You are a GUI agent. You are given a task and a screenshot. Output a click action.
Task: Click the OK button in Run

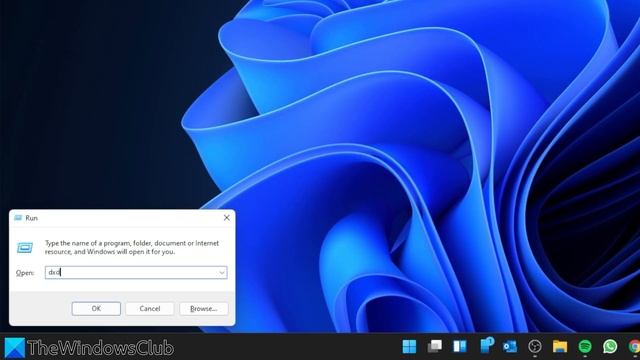(96, 309)
